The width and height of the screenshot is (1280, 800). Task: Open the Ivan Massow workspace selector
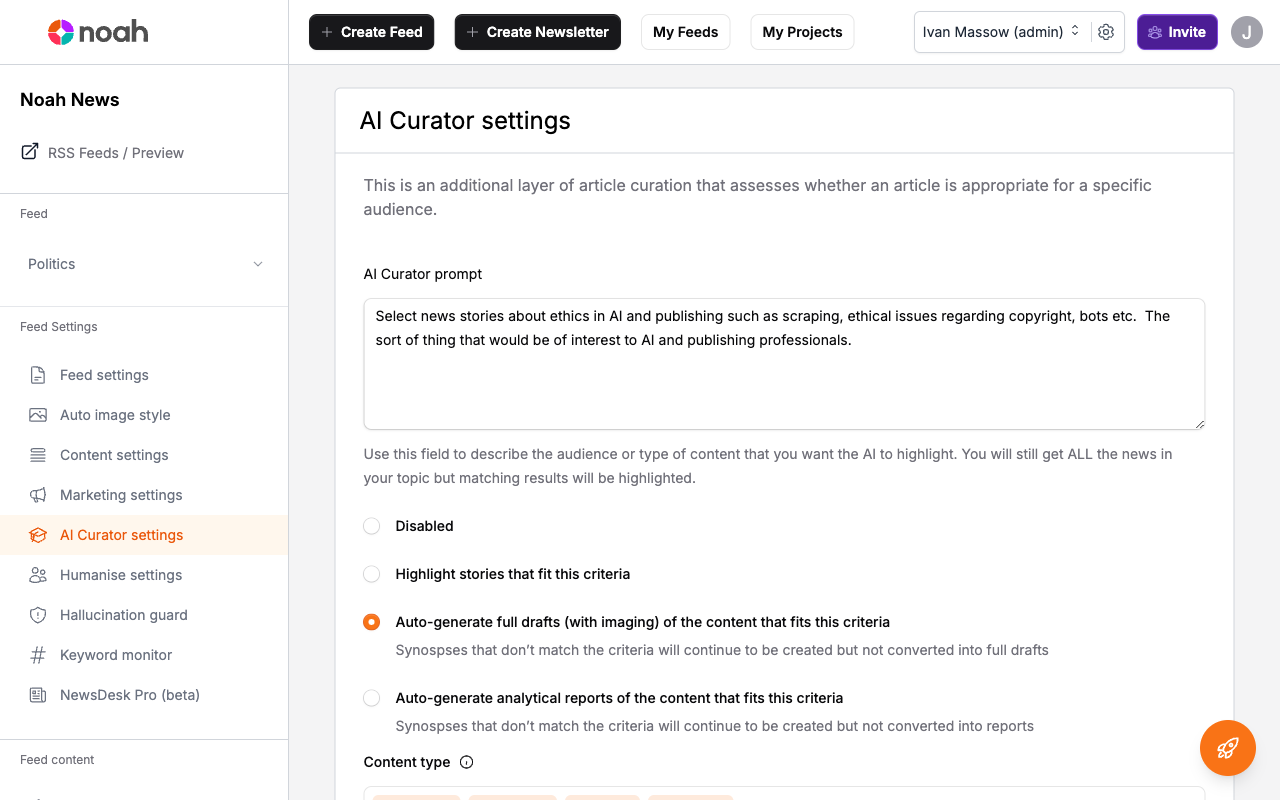pos(1000,32)
